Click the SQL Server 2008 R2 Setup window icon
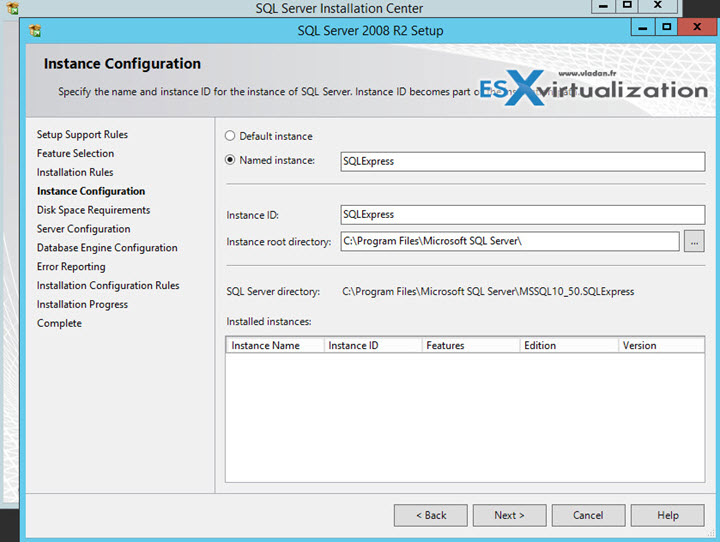The height and width of the screenshot is (542, 720). point(35,31)
